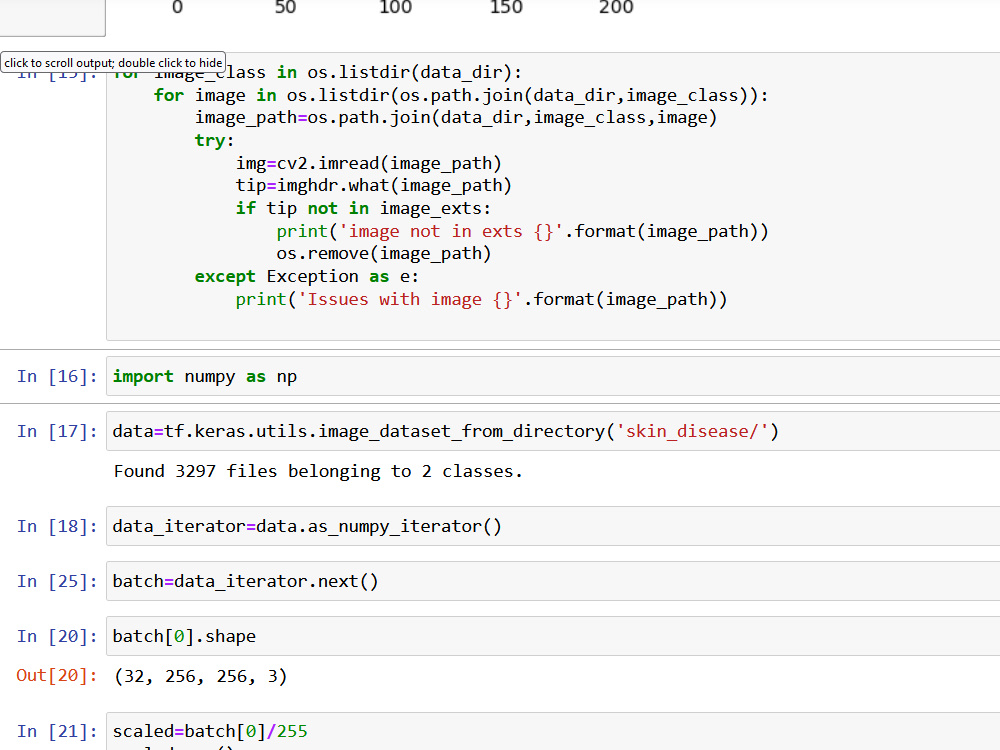Screen dimensions: 1000x750
Task: Click the output value (32, 256, 256, 3)
Action: pyautogui.click(x=200, y=676)
